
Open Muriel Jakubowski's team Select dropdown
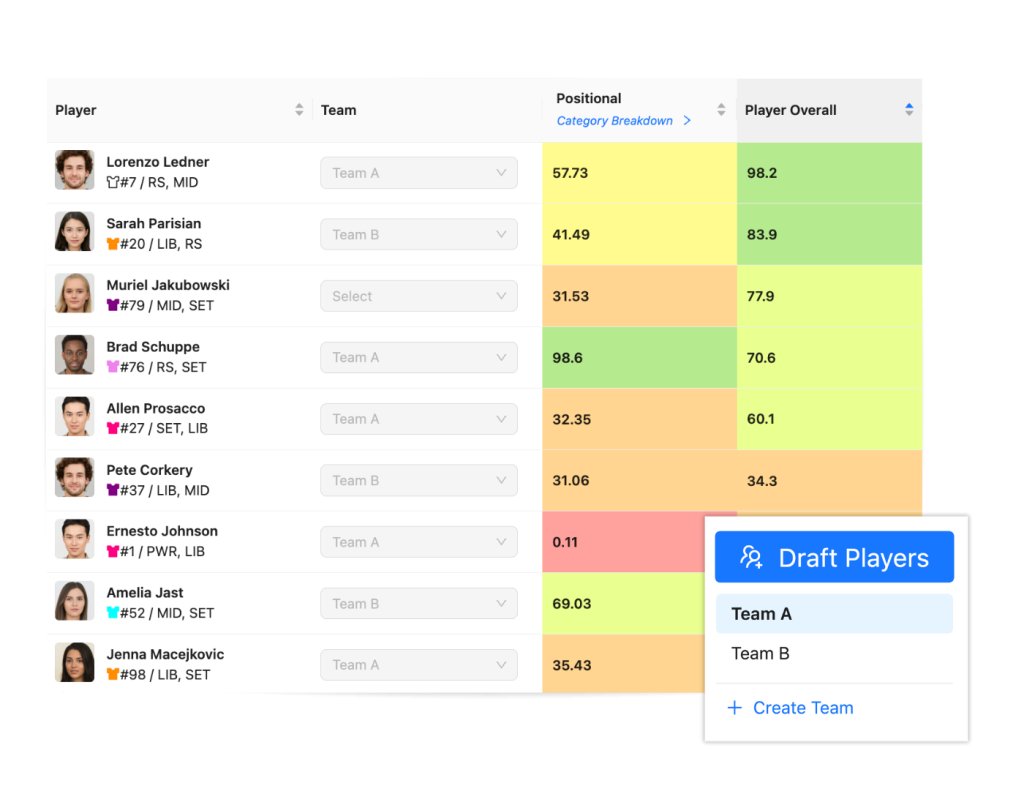pos(418,295)
